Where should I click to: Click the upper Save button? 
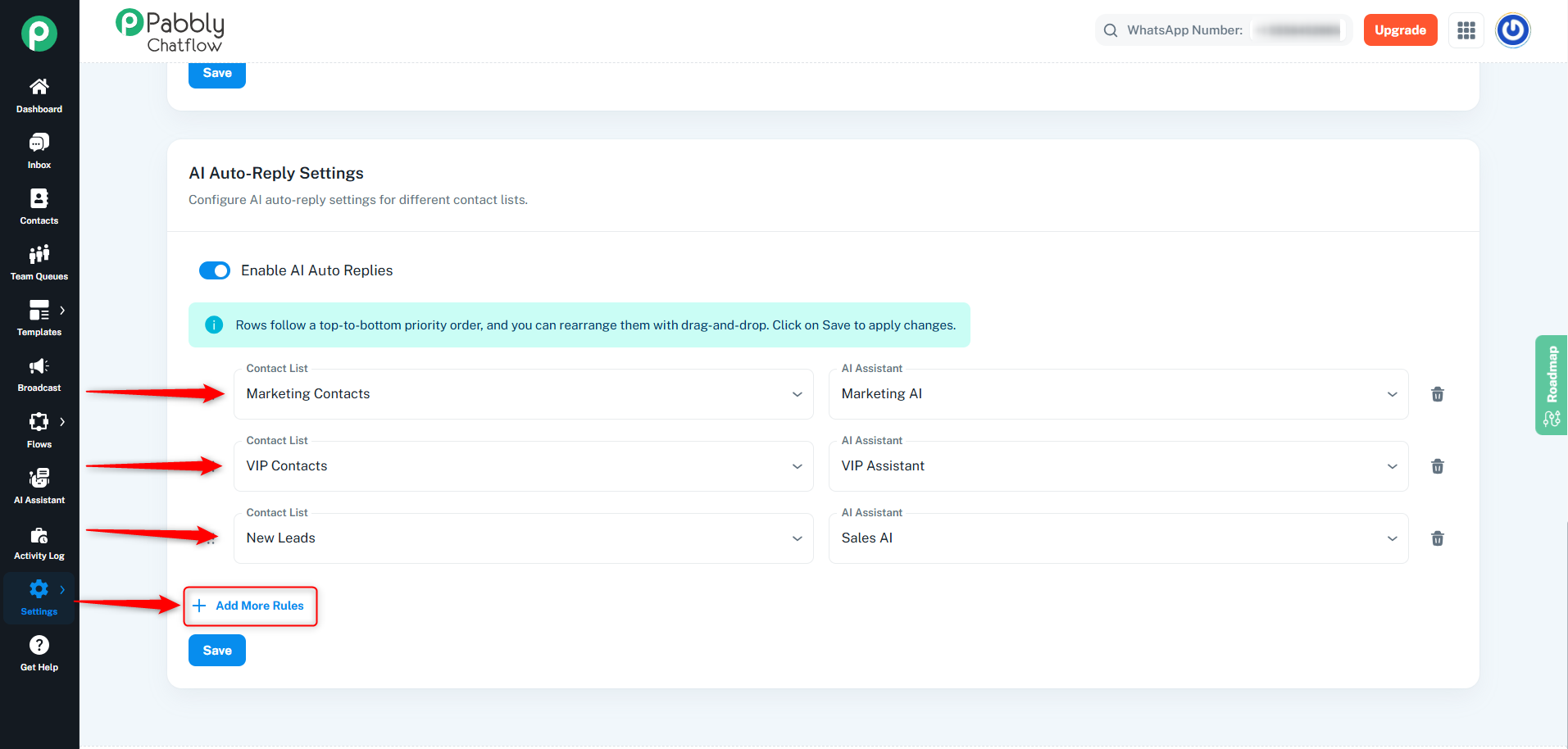217,74
